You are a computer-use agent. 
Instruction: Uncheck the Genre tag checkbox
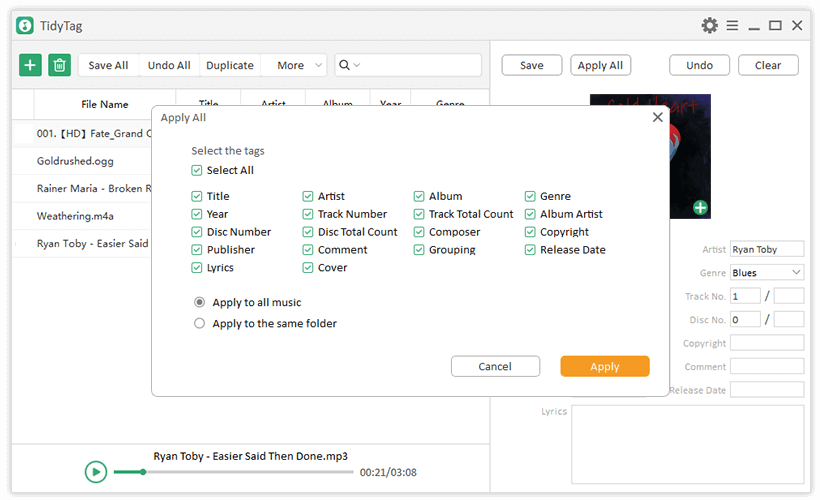pyautogui.click(x=530, y=196)
